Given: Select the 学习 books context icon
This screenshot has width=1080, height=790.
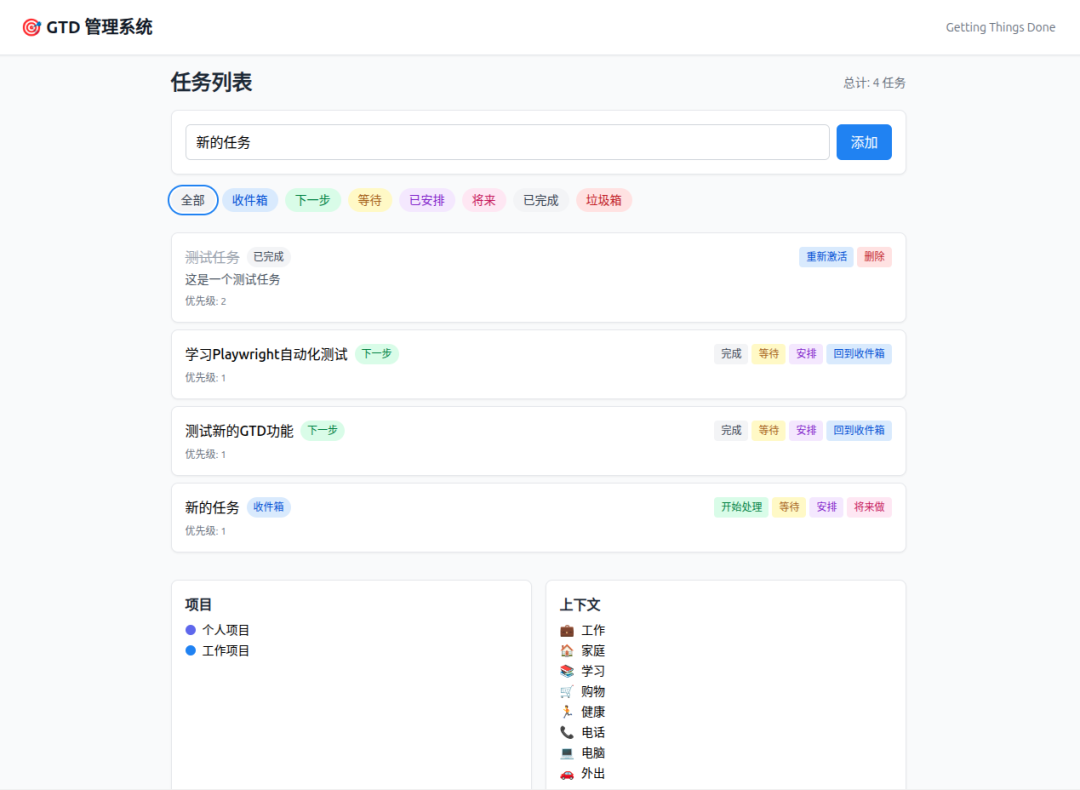Looking at the screenshot, I should (567, 671).
